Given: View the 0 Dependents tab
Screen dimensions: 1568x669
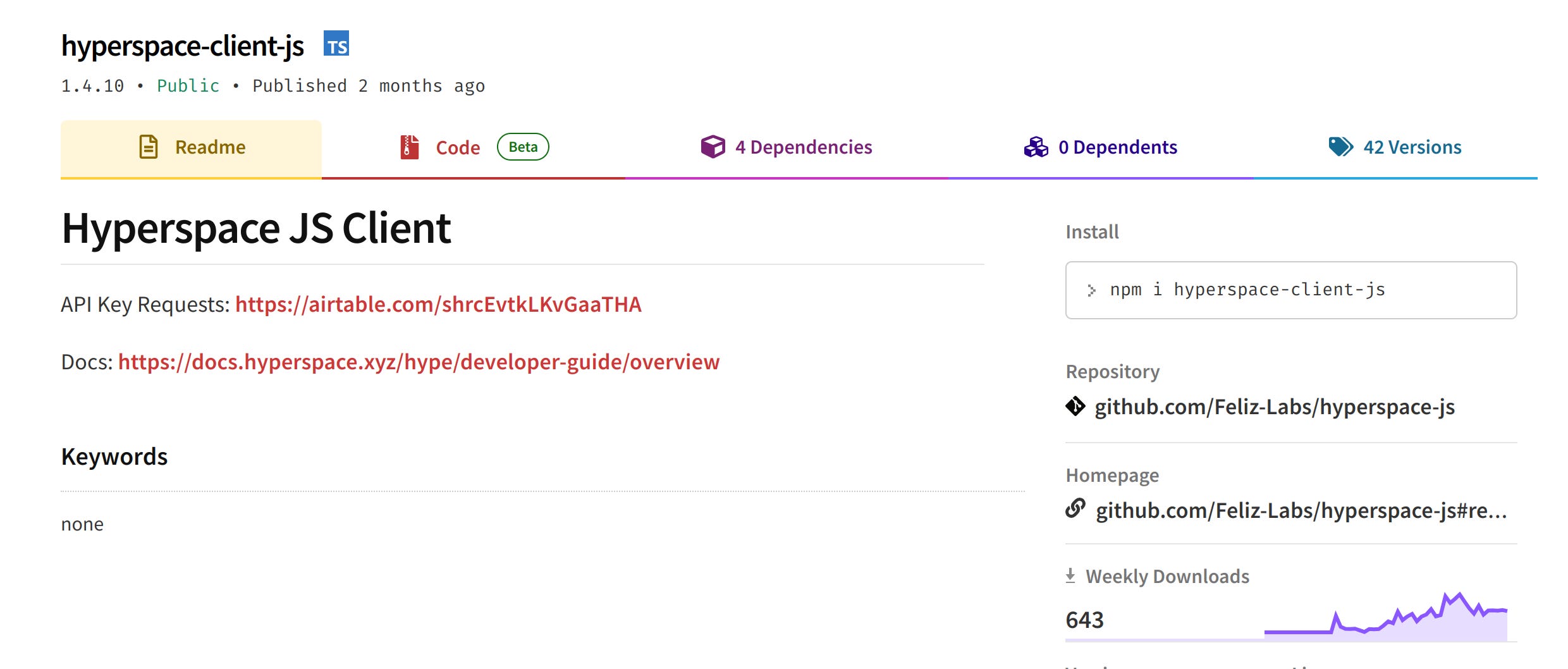Looking at the screenshot, I should click(x=1101, y=148).
